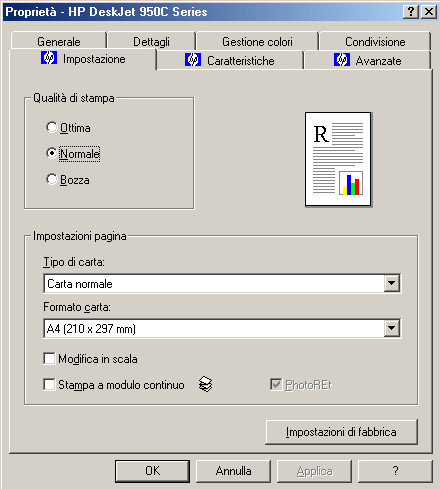Click Impostazioni di fabbrica button
The image size is (440, 489).
click(x=341, y=432)
